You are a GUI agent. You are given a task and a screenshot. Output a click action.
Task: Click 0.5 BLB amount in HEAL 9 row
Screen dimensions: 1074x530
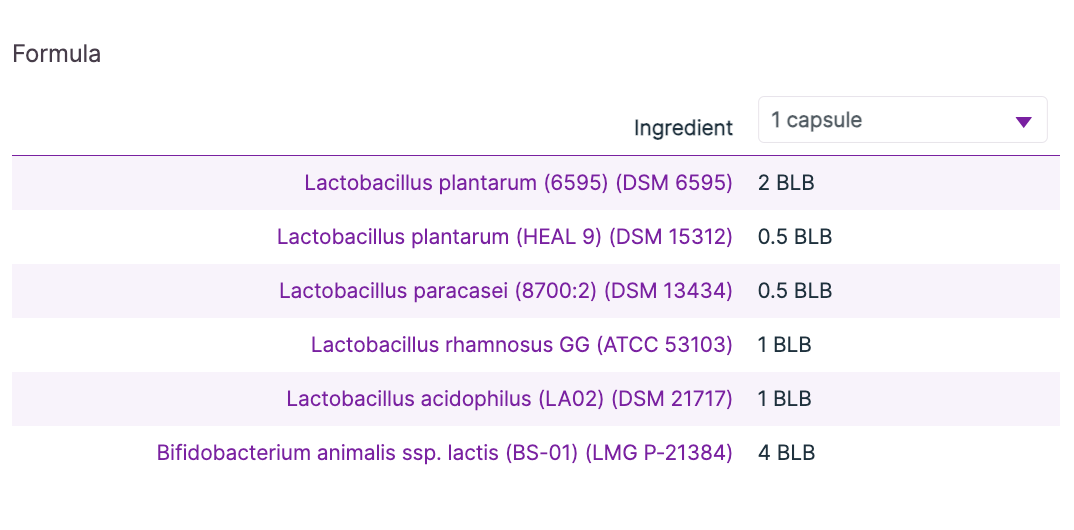pos(795,237)
